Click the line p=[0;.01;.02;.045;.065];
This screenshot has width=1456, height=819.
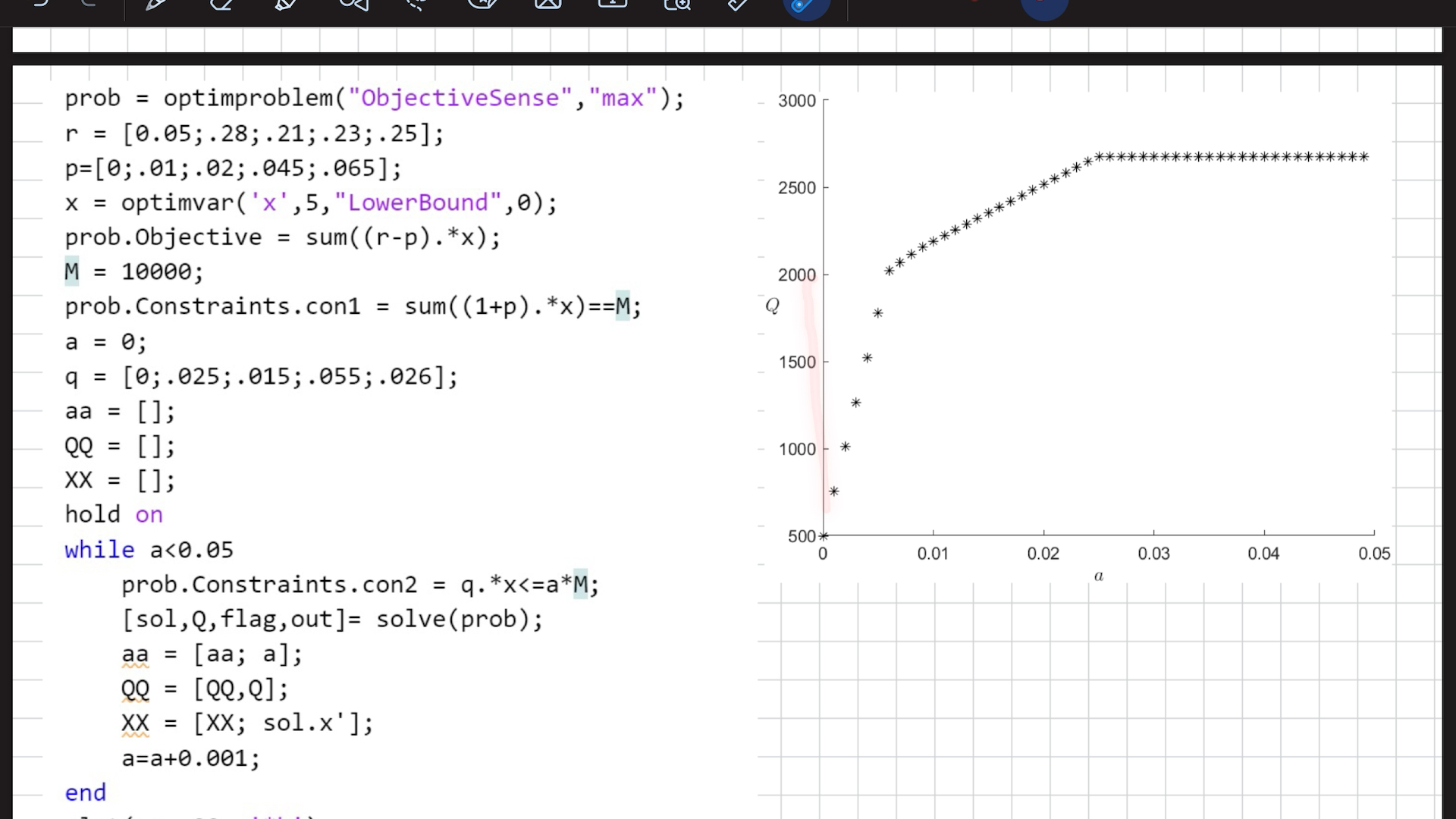pyautogui.click(x=234, y=168)
